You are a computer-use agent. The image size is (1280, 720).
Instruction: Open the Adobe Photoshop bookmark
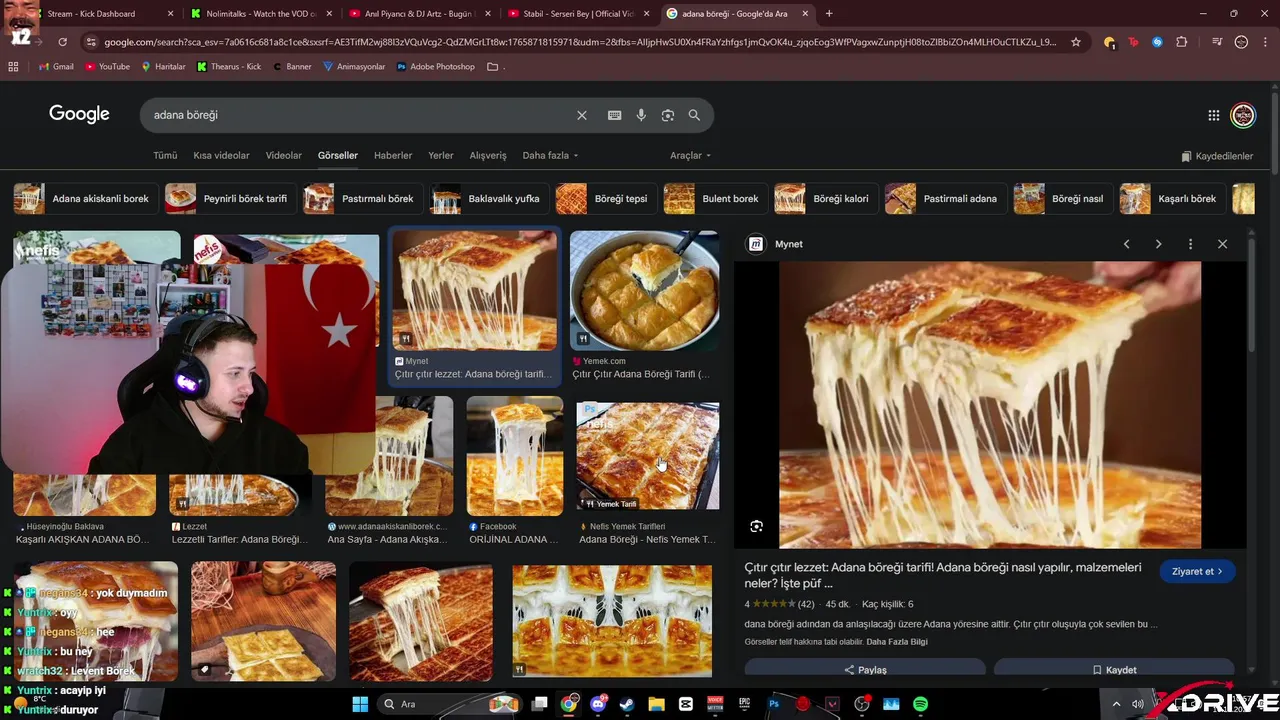pyautogui.click(x=435, y=67)
